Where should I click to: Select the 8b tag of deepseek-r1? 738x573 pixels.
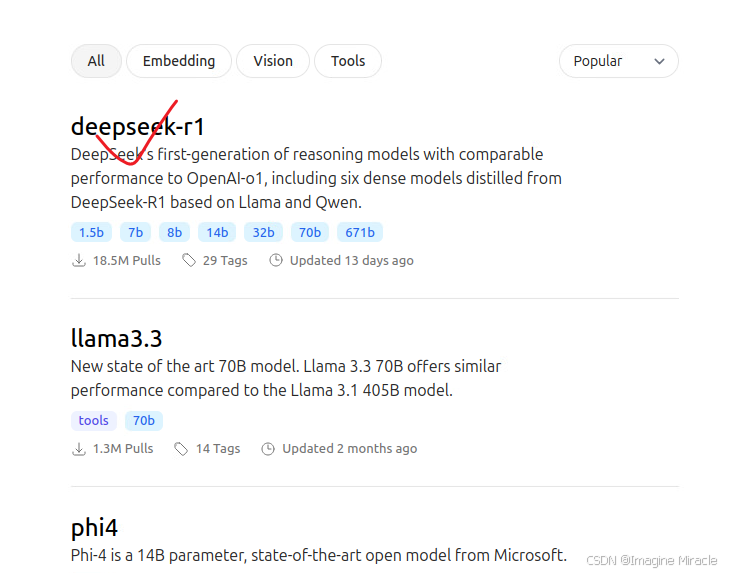174,232
